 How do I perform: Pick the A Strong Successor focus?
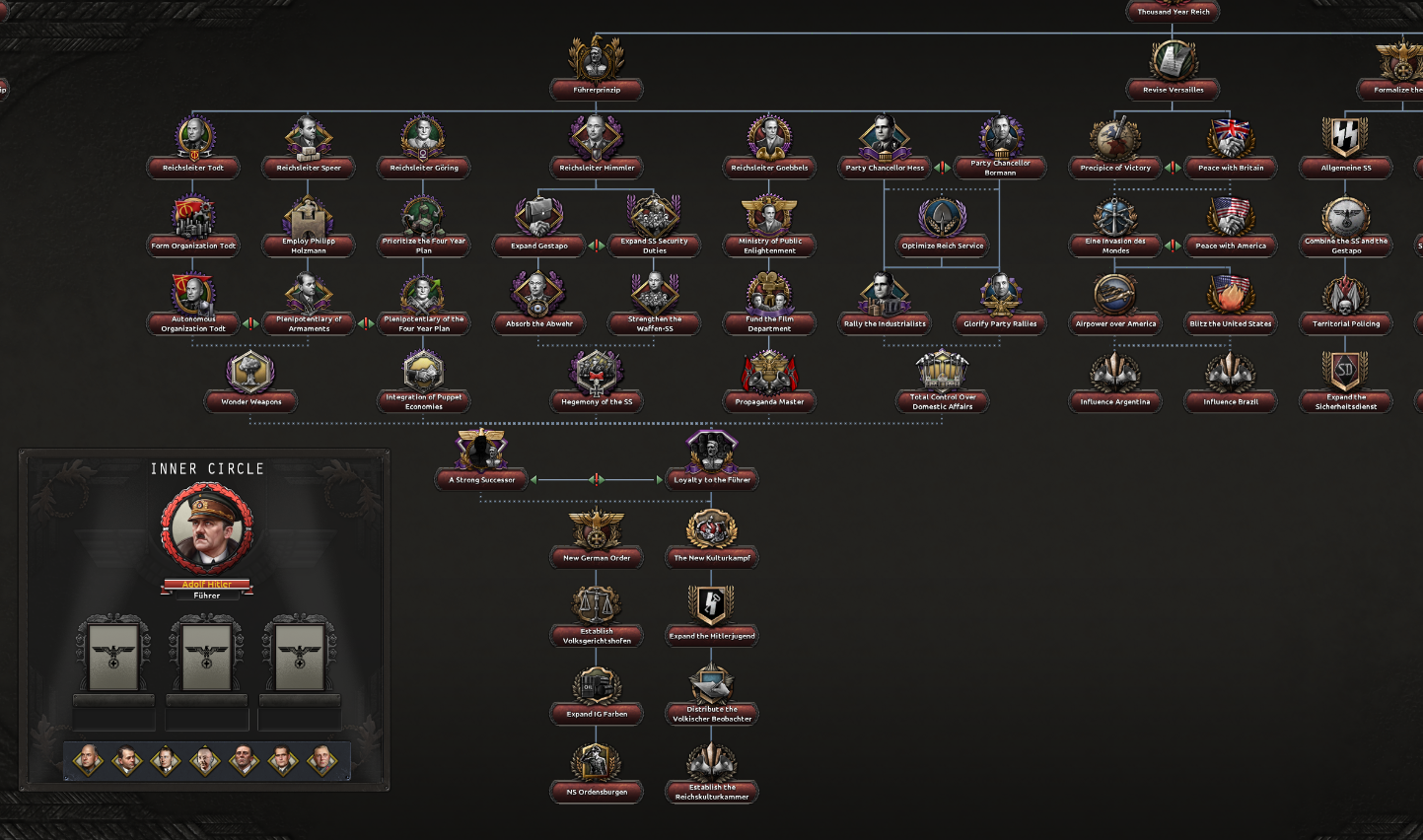pos(481,458)
